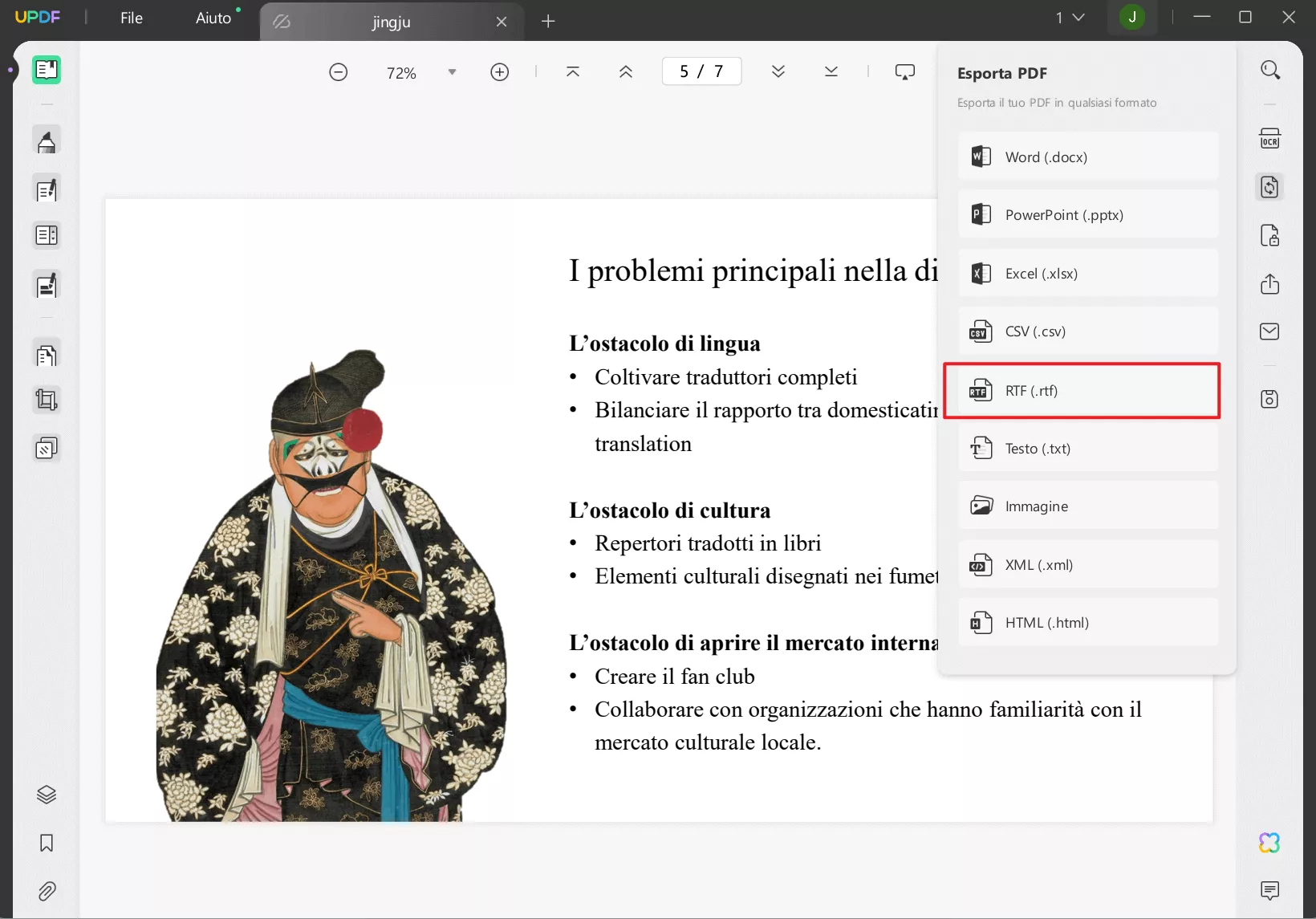Screen dimensions: 1316x919
Task: Open the Share file icon
Action: coord(1269,284)
